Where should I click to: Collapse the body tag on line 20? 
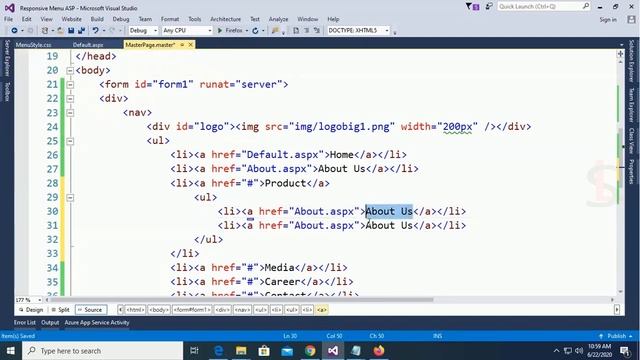pos(70,71)
